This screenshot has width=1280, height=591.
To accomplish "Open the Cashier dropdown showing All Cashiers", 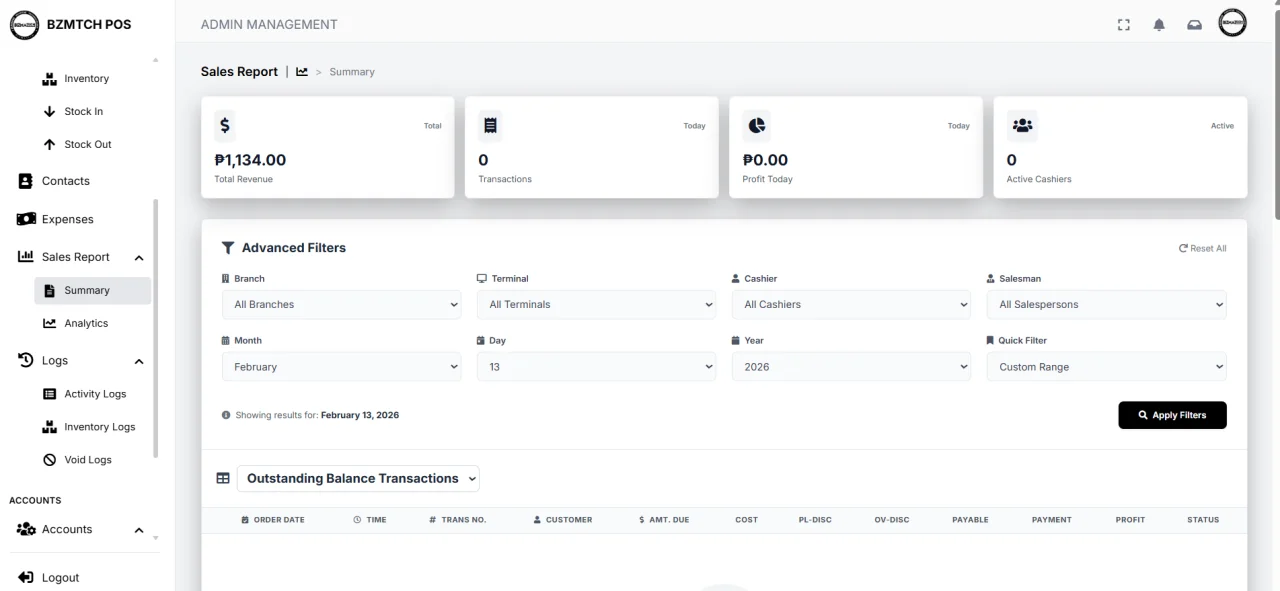I will (852, 305).
